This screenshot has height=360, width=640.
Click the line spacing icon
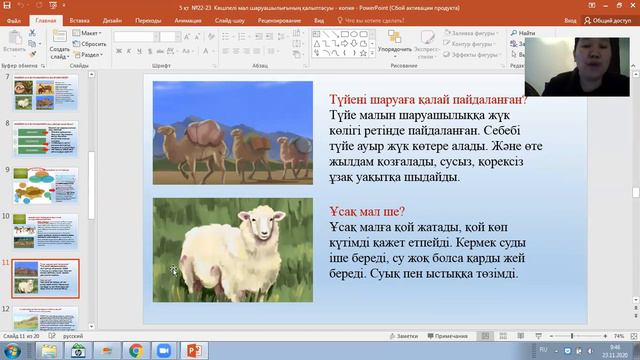pyautogui.click(x=282, y=37)
